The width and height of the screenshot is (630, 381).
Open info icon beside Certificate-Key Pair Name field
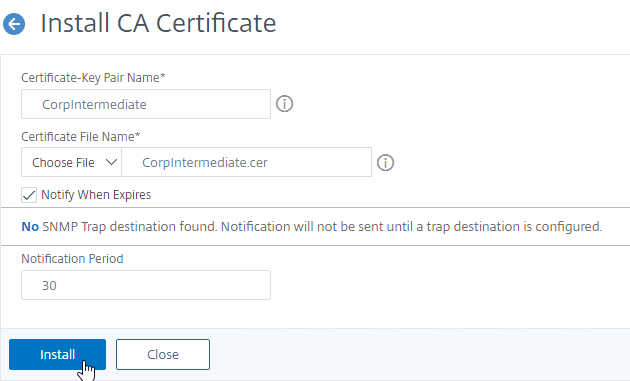(x=284, y=104)
